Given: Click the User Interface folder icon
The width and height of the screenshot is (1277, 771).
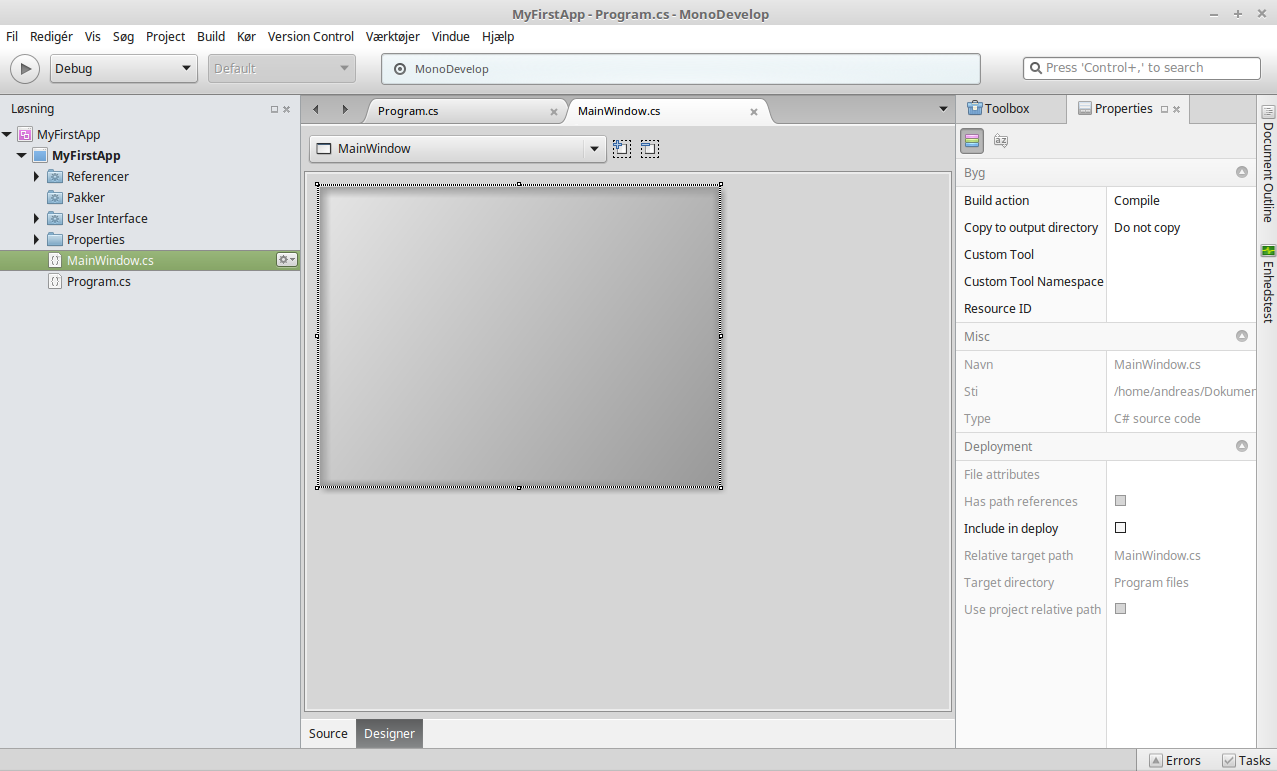Looking at the screenshot, I should 55,218.
